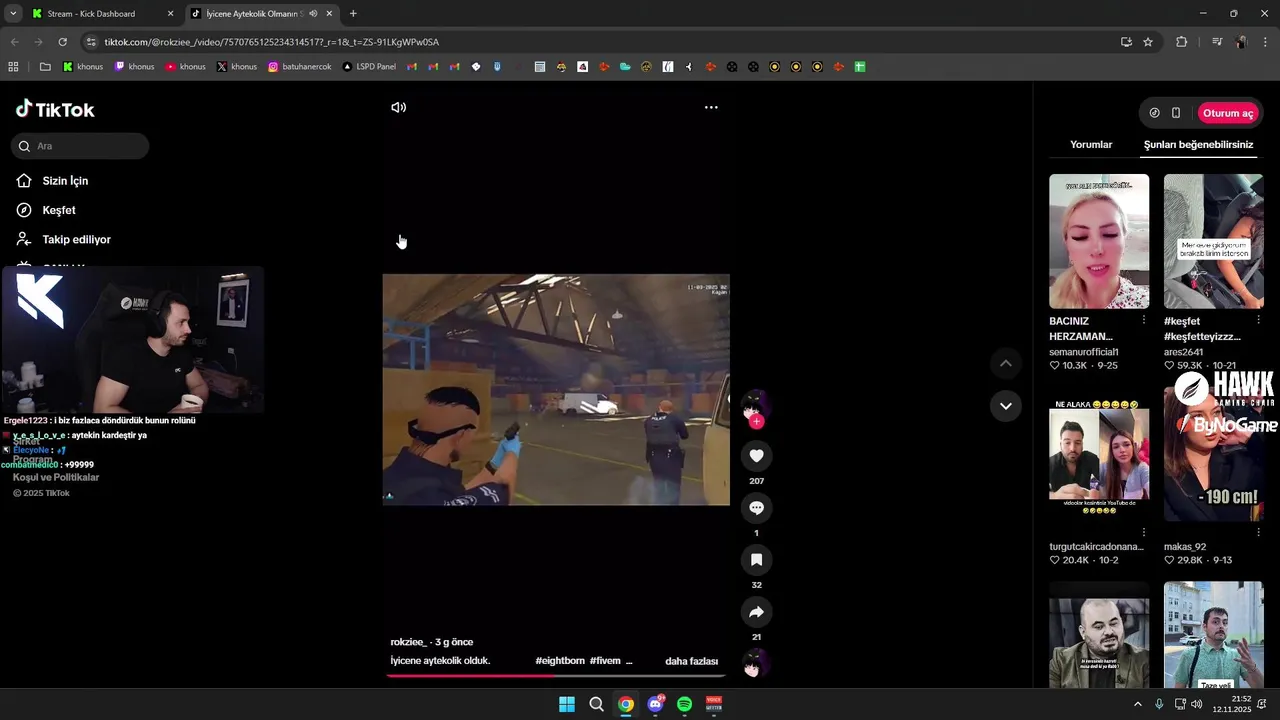Open the tab search dropdown

(13, 14)
